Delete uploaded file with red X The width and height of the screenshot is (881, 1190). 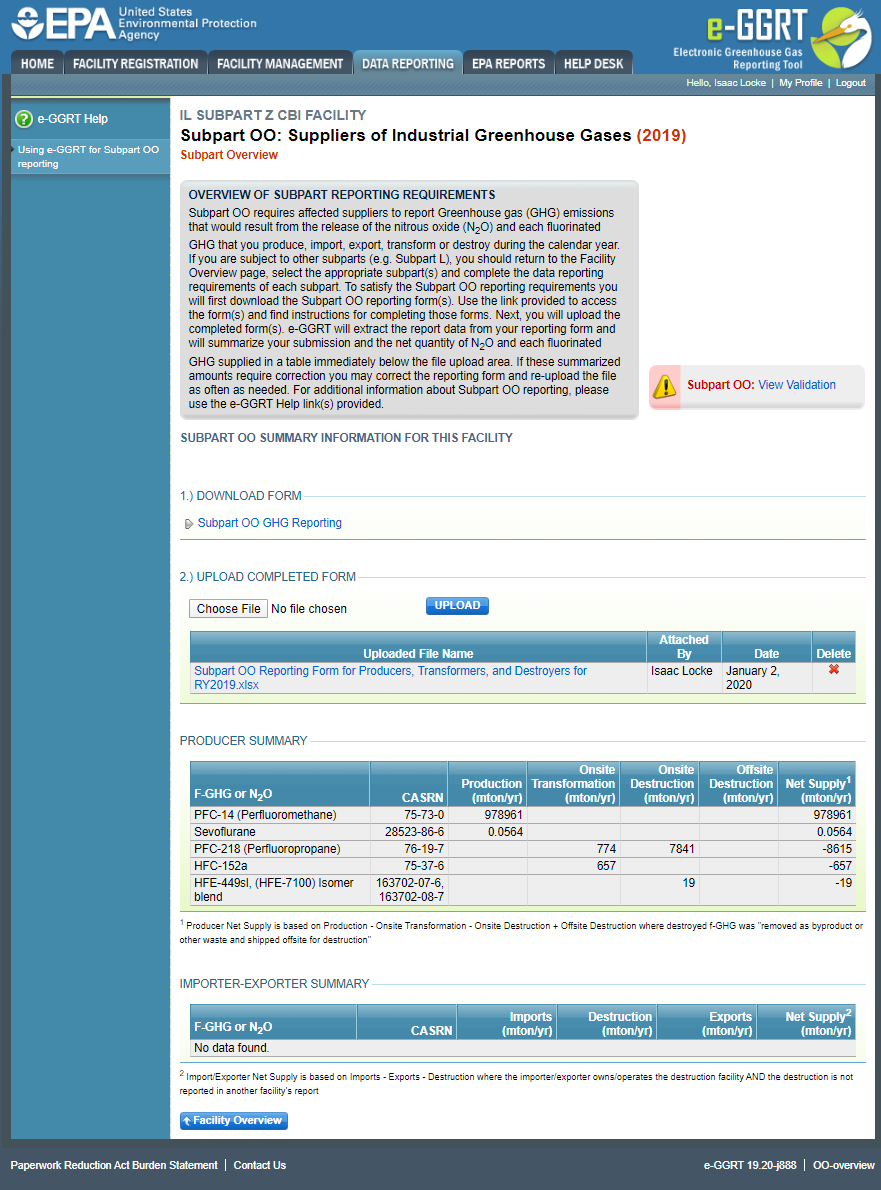(x=833, y=669)
